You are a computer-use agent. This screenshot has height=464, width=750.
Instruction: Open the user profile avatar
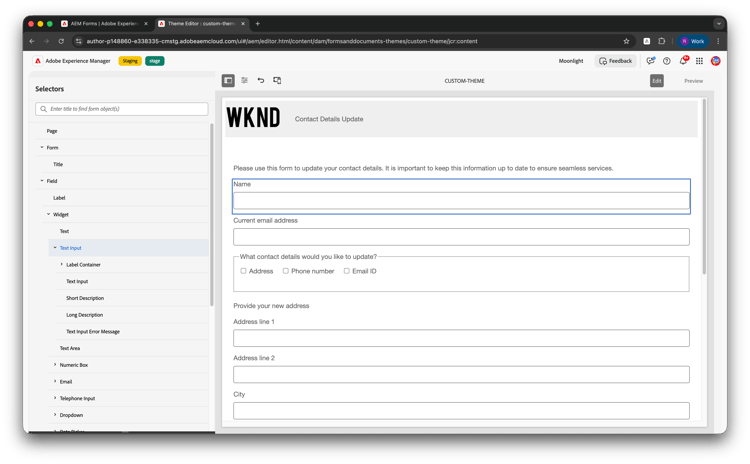716,61
